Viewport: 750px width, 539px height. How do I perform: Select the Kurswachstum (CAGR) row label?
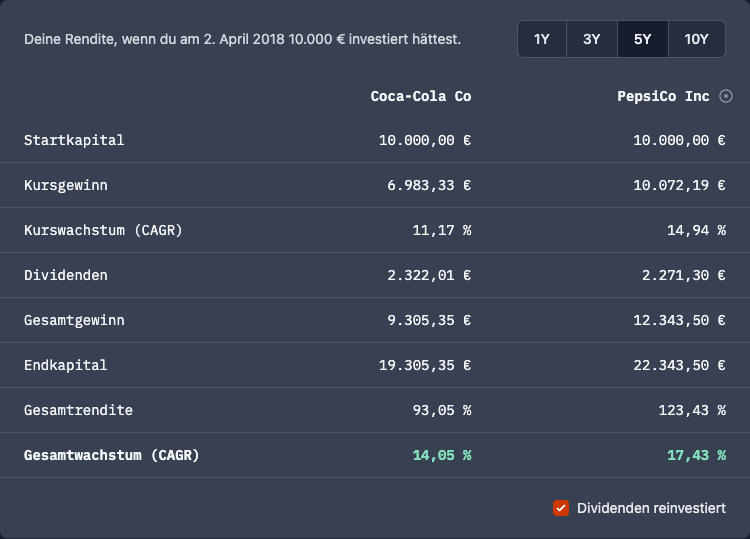pyautogui.click(x=103, y=230)
